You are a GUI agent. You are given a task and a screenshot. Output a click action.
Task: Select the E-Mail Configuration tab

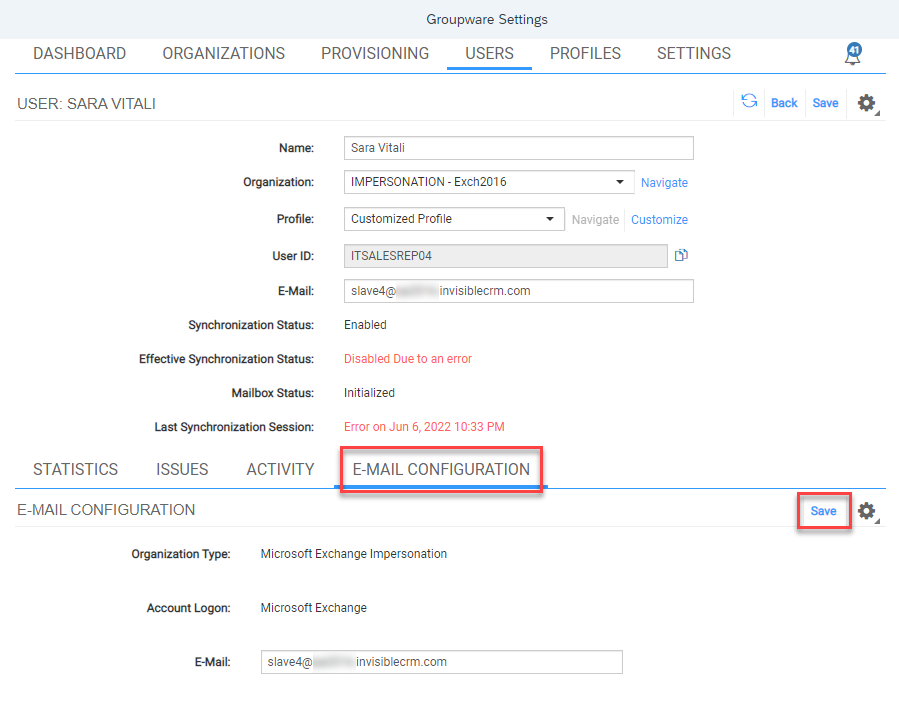440,468
